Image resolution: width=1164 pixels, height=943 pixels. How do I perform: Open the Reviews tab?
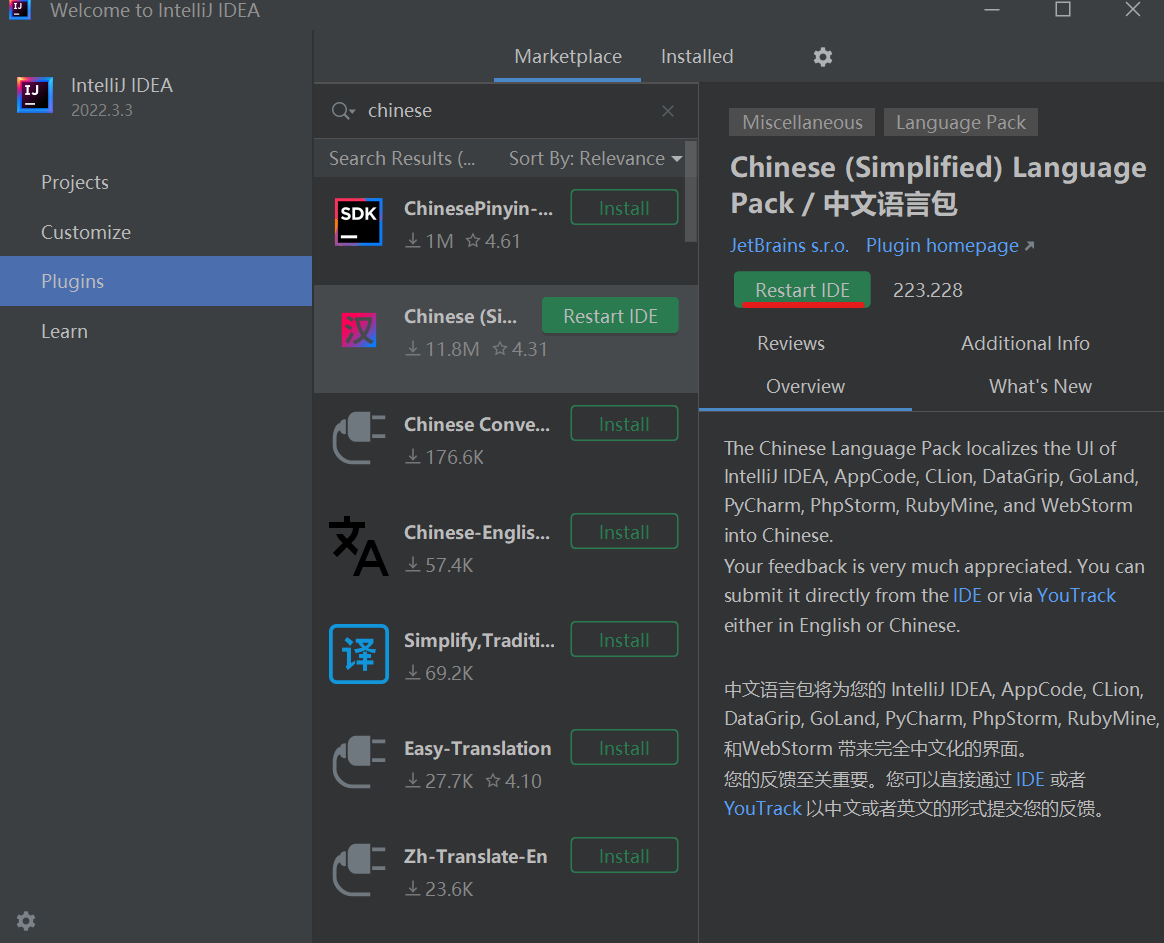(x=791, y=343)
